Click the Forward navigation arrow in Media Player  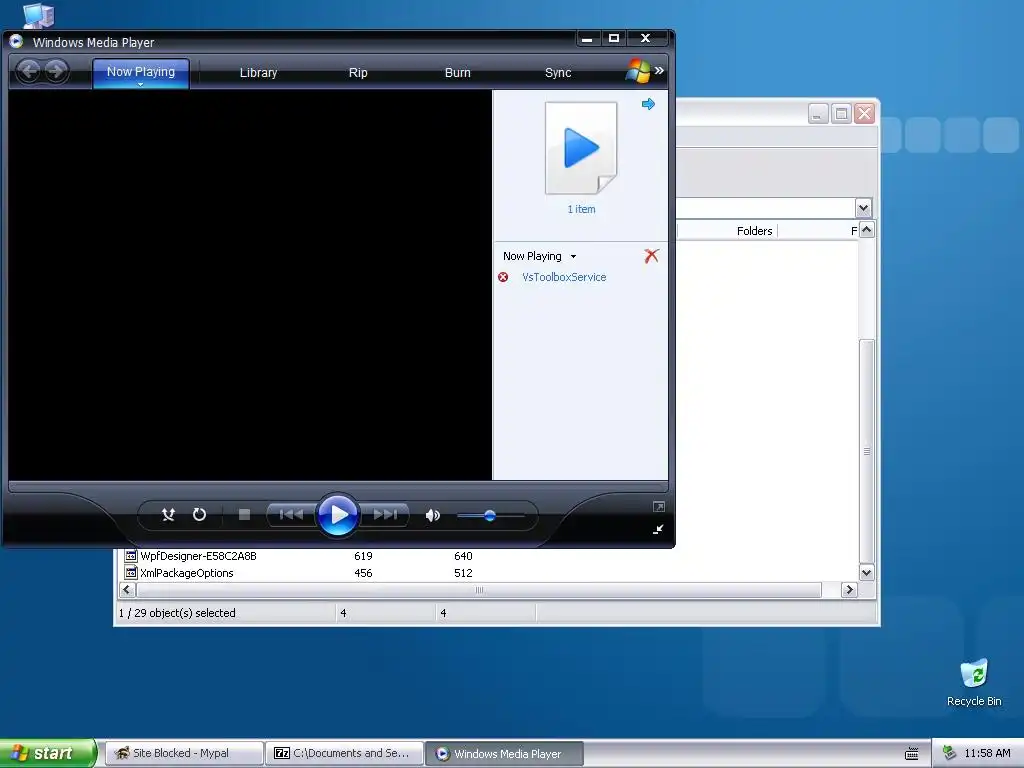(56, 71)
